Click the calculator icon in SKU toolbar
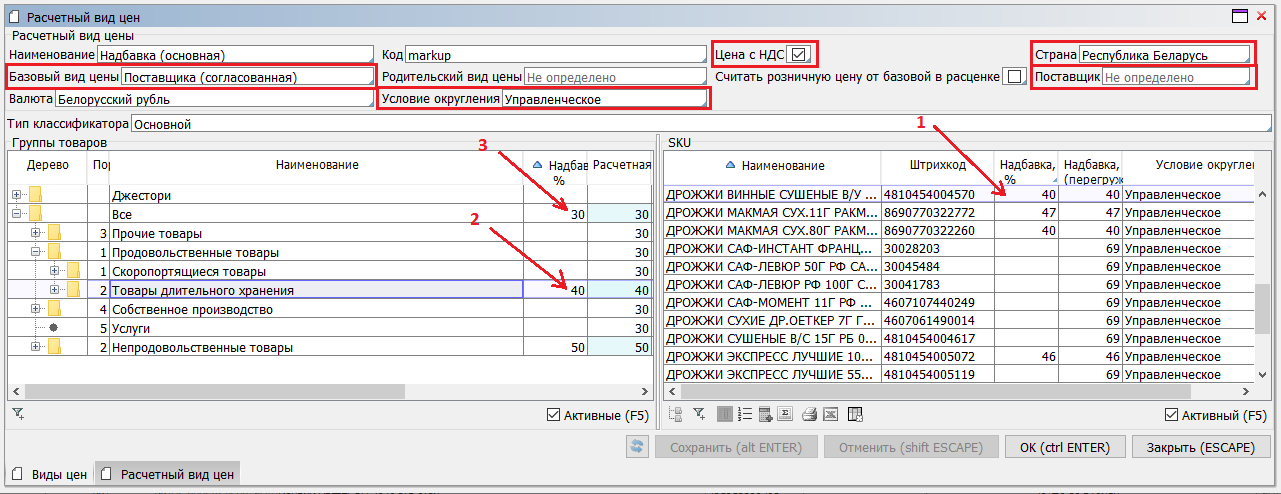 [766, 414]
